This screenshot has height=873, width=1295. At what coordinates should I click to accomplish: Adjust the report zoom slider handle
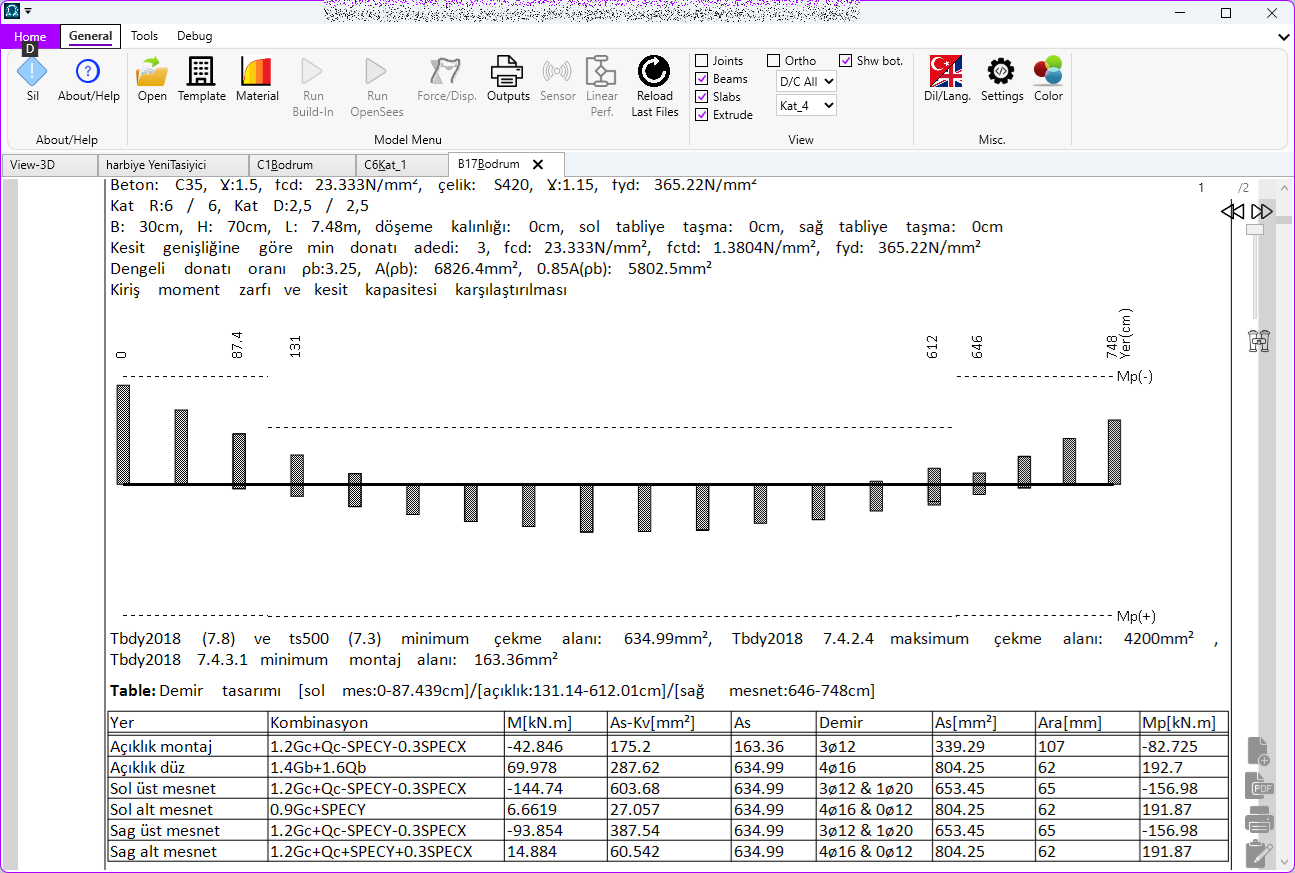point(1254,229)
